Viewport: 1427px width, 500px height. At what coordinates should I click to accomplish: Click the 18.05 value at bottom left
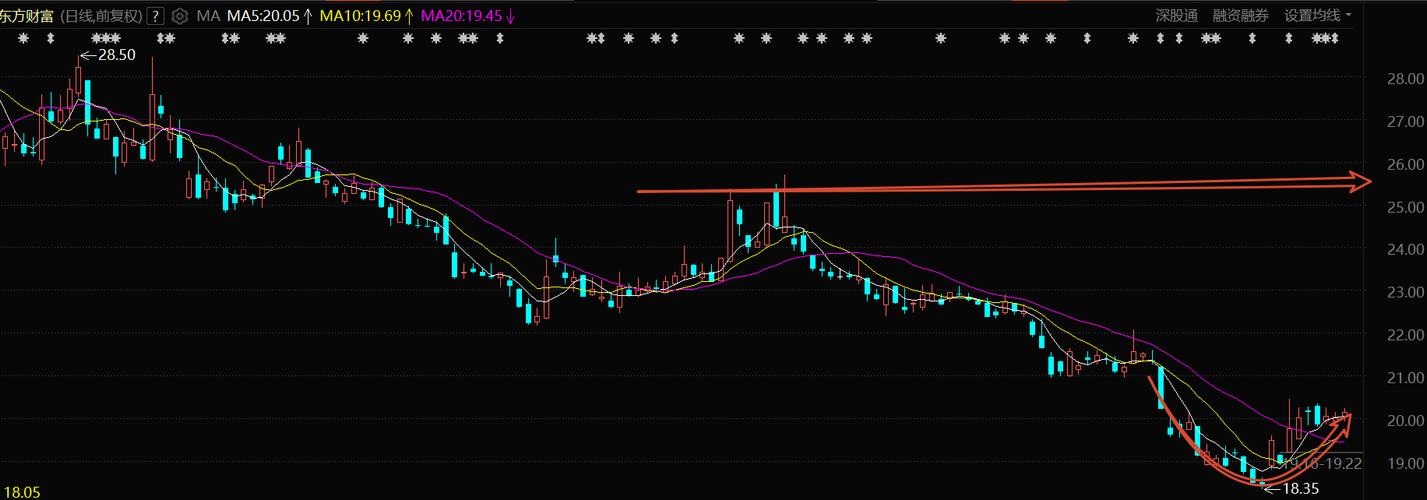pos(21,492)
